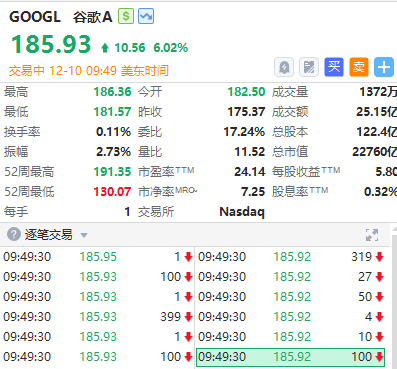The height and width of the screenshot is (369, 397).
Task: Click the trading status 交易中 12-10 09:49
Action: (63, 71)
